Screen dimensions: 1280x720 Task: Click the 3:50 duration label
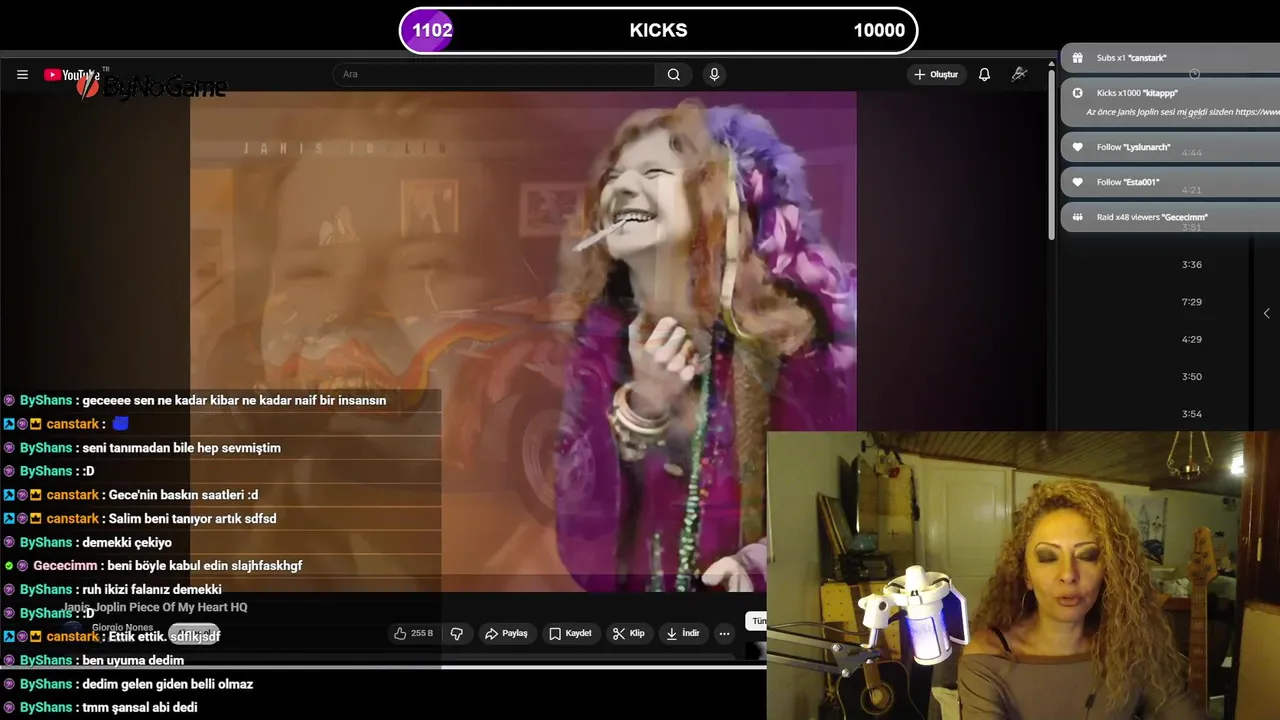(1191, 377)
